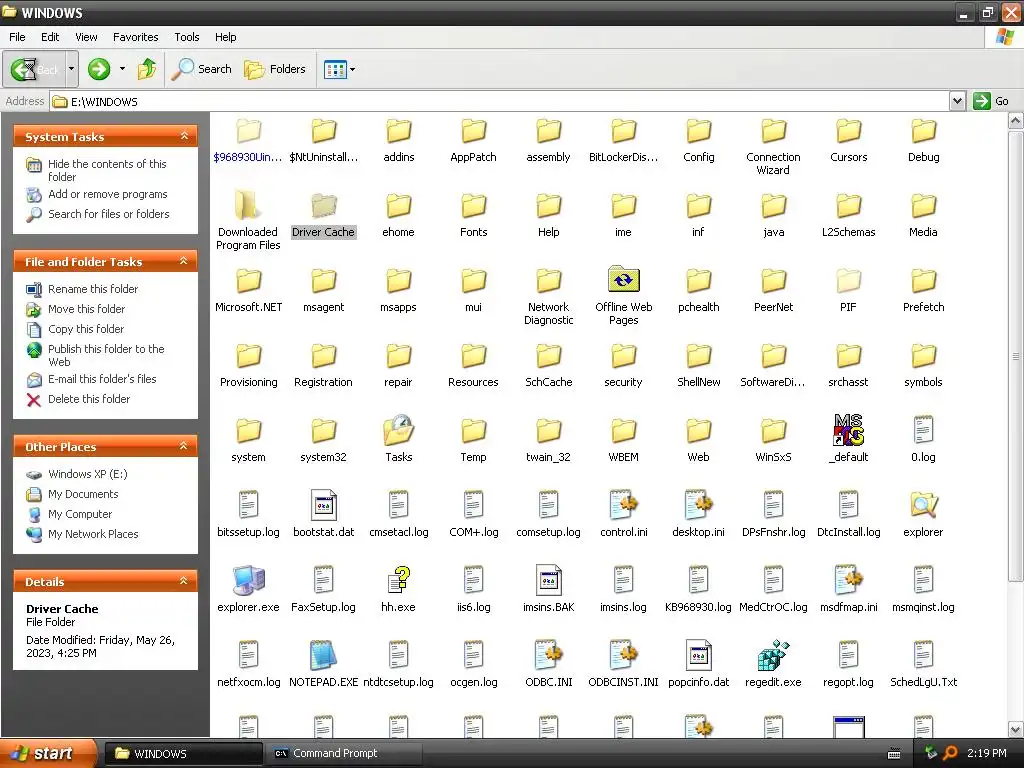
Task: Open the Search toolbar button
Action: coord(202,69)
